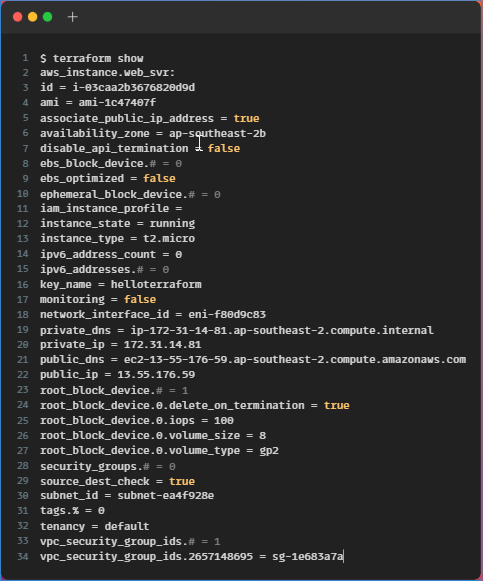Click the public_ip 13.55.176.59 value
Image resolution: width=483 pixels, height=581 pixels.
(156, 375)
